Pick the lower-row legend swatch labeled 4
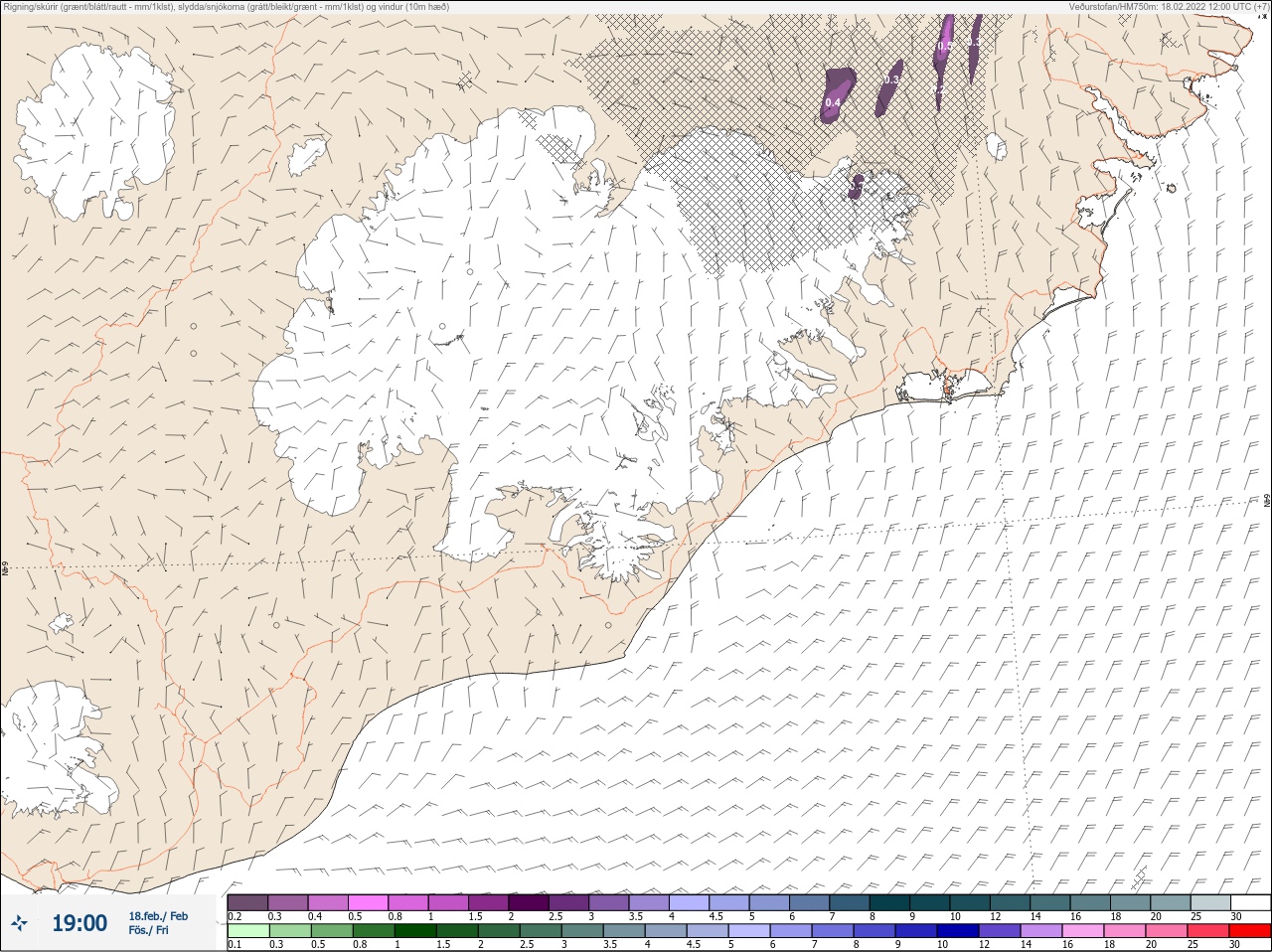The image size is (1272, 952). [666, 932]
